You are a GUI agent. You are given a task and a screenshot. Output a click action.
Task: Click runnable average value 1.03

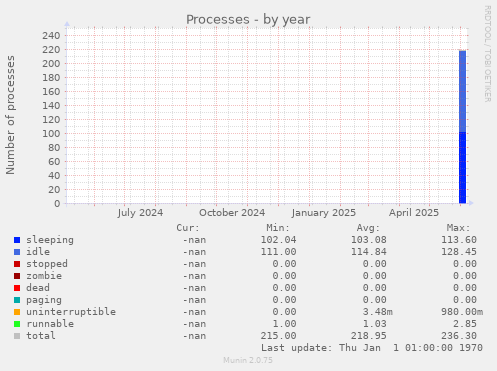(375, 324)
